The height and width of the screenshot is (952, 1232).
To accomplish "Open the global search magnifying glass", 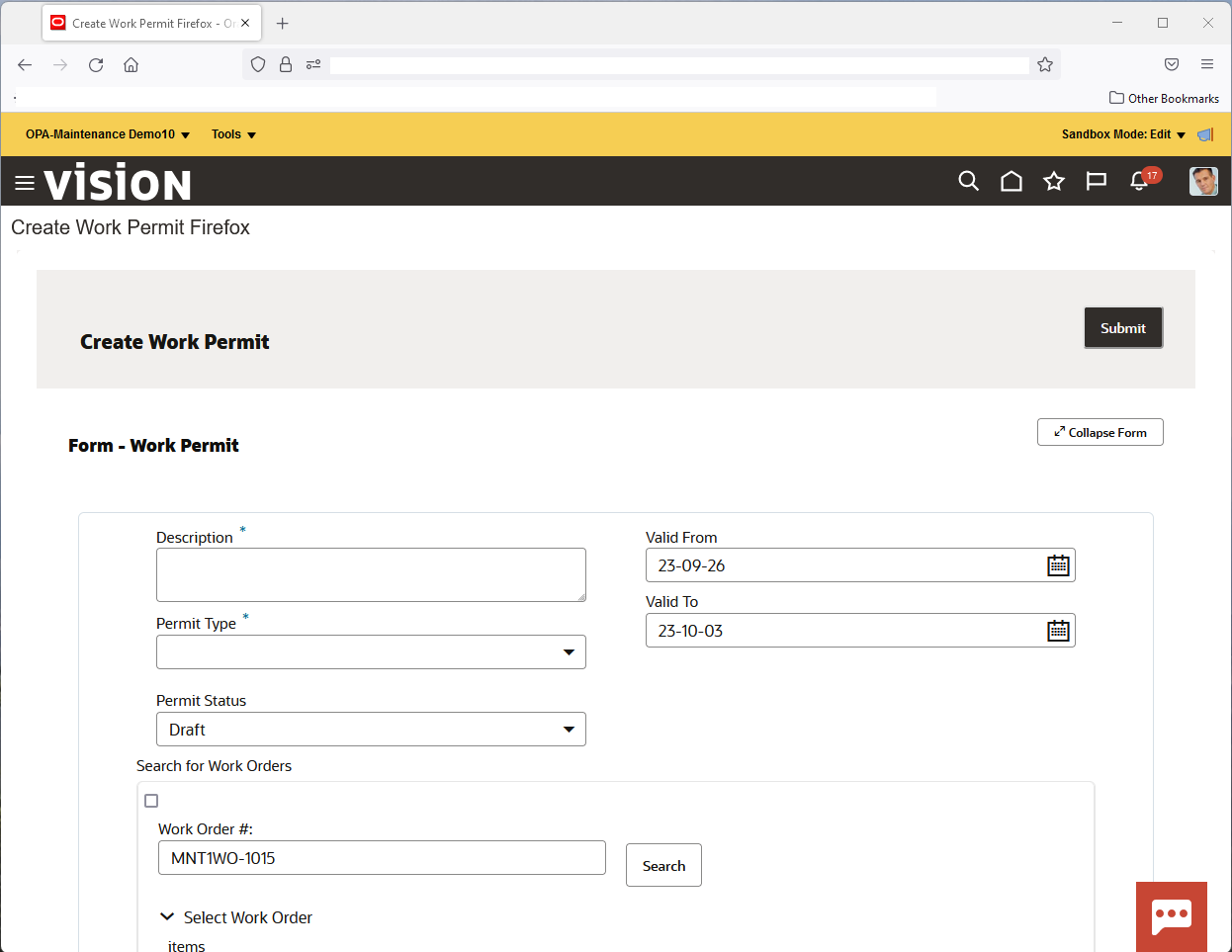I will tap(968, 181).
